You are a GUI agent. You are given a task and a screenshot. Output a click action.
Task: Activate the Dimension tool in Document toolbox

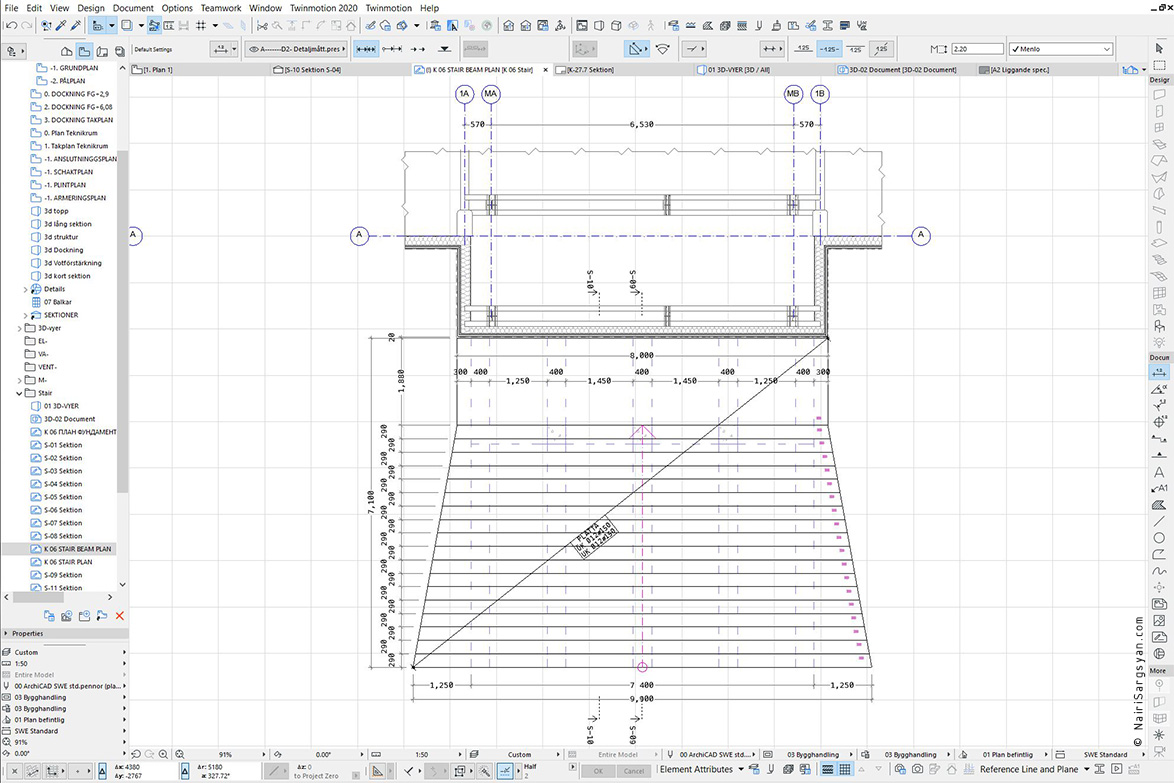[x=1159, y=372]
